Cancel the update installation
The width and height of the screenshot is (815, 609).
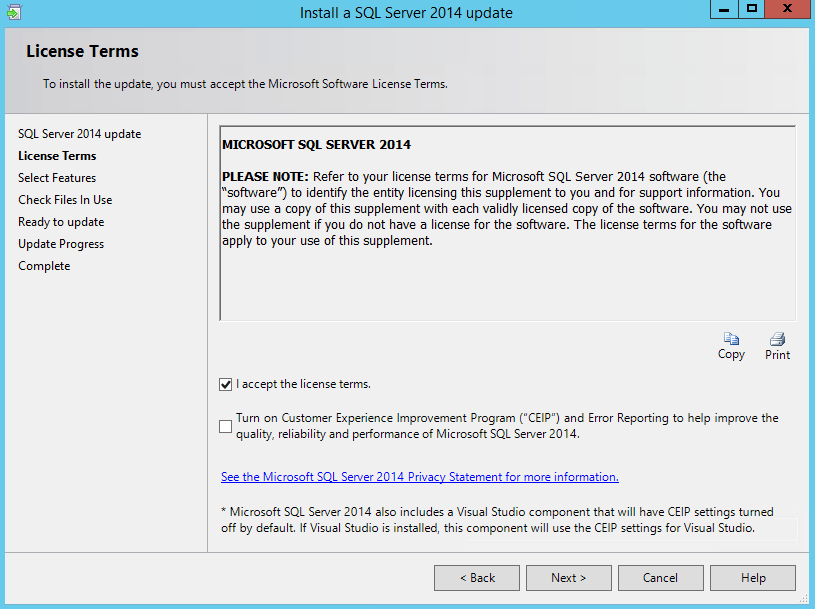click(x=660, y=578)
